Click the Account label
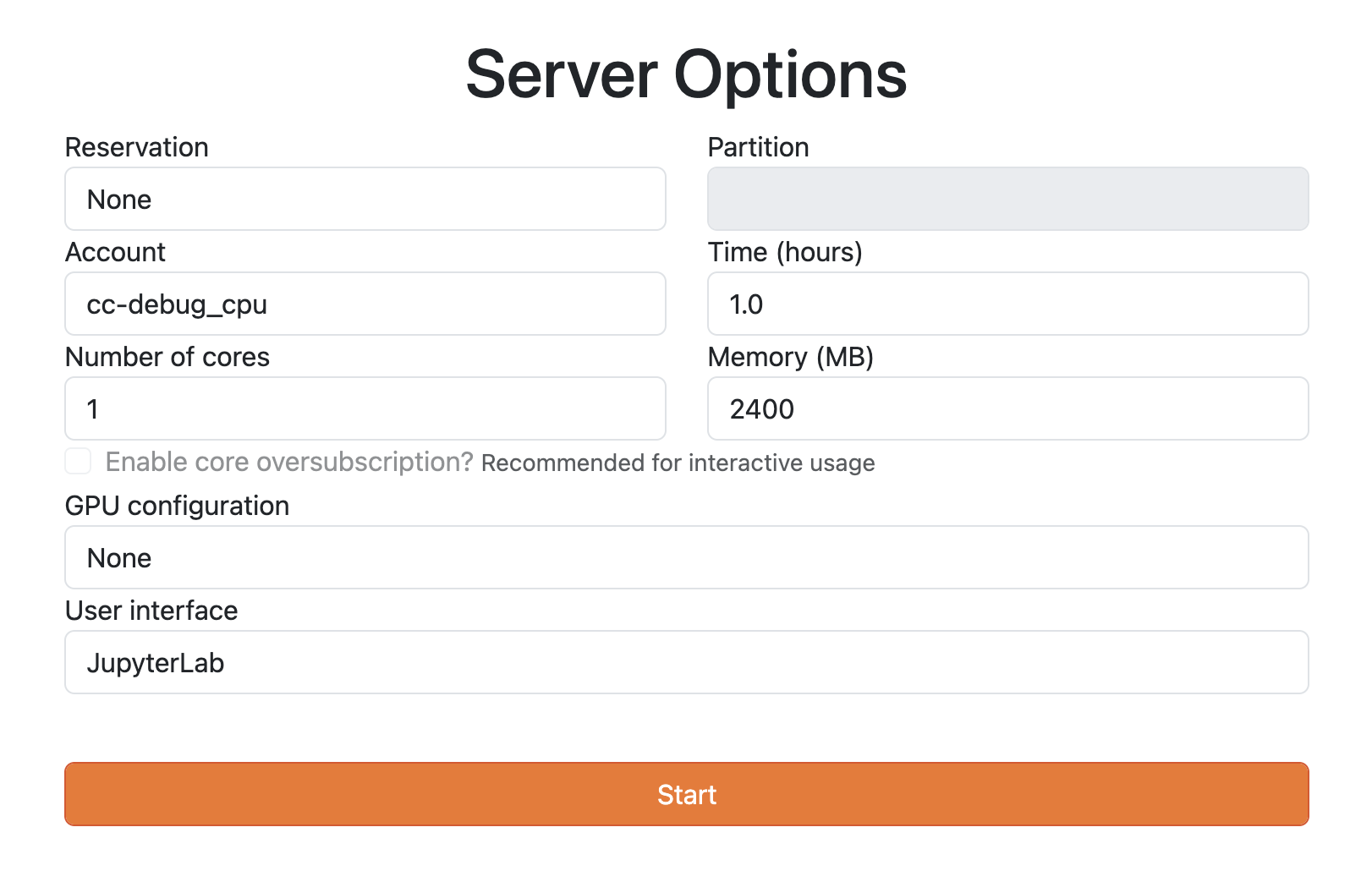 [x=116, y=252]
